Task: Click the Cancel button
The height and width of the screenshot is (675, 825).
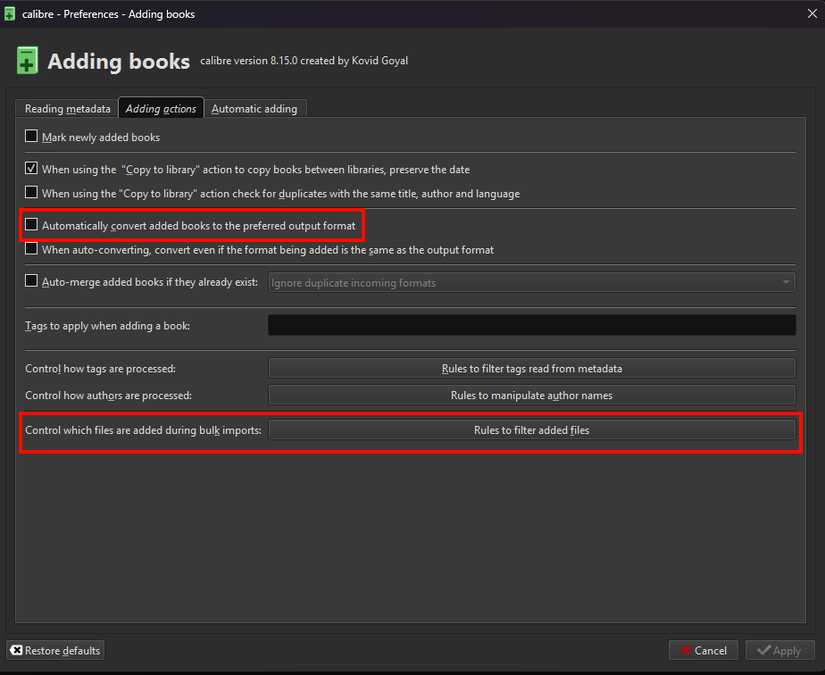Action: [x=703, y=650]
